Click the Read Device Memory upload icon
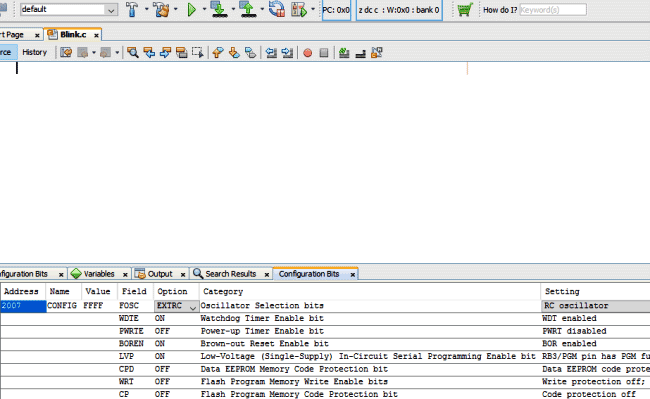 click(248, 9)
